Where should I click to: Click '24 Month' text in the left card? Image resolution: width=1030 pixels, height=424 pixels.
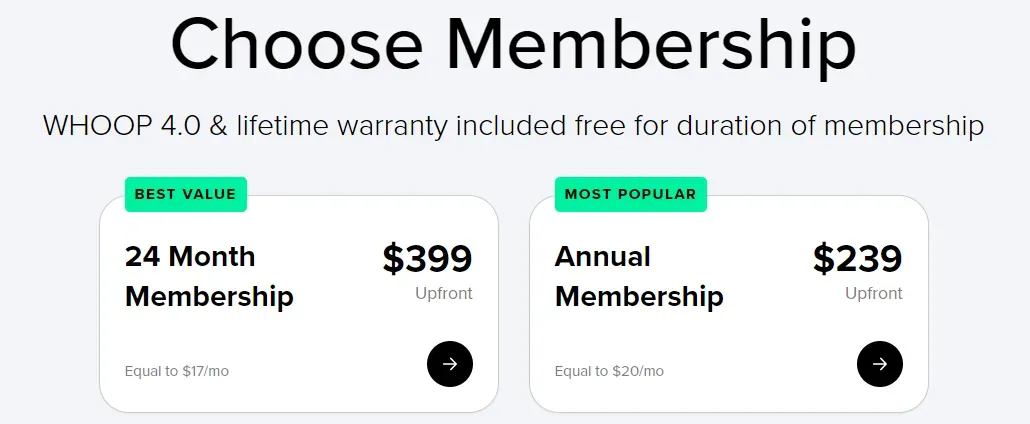(x=190, y=256)
